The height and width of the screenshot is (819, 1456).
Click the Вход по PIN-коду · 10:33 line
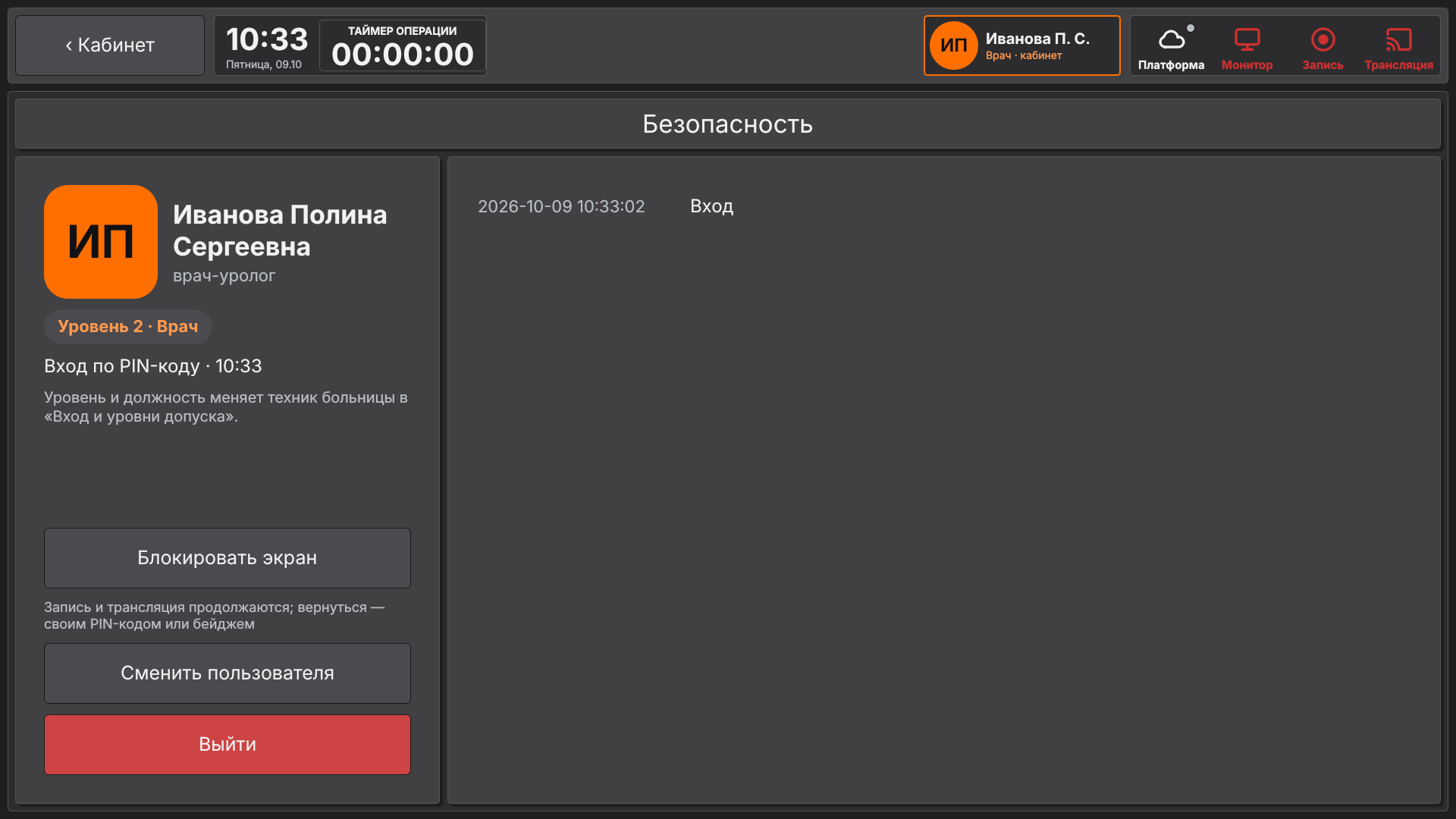tap(152, 366)
